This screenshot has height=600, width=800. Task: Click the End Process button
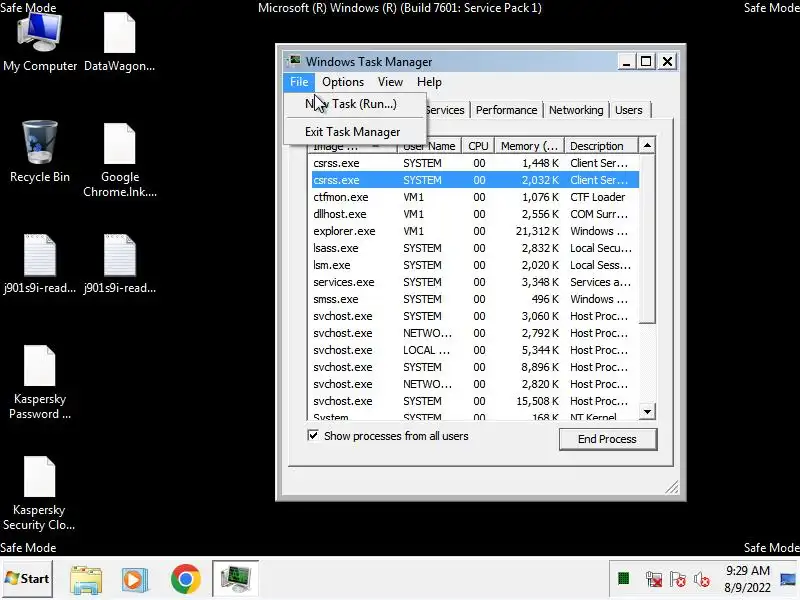coord(608,439)
